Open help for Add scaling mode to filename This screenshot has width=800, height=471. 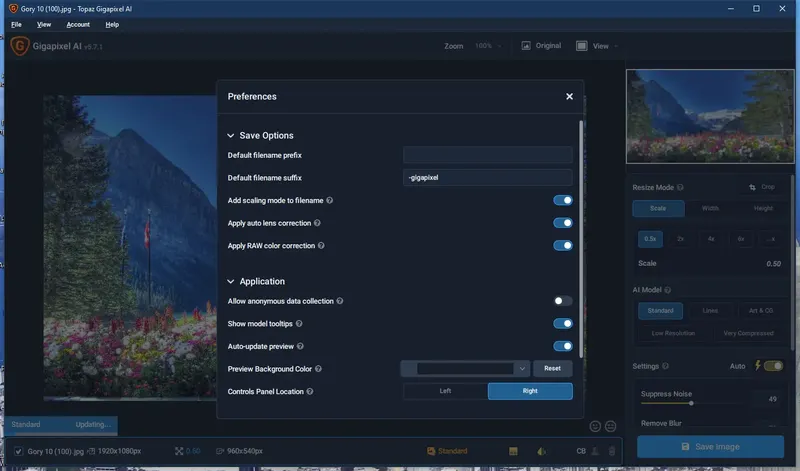[x=330, y=201]
